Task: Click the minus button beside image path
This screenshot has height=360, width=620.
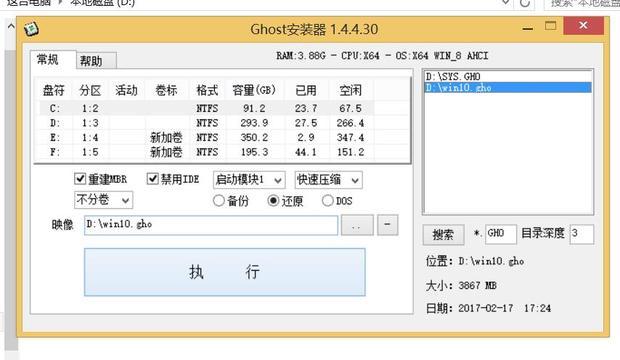Action: 388,225
